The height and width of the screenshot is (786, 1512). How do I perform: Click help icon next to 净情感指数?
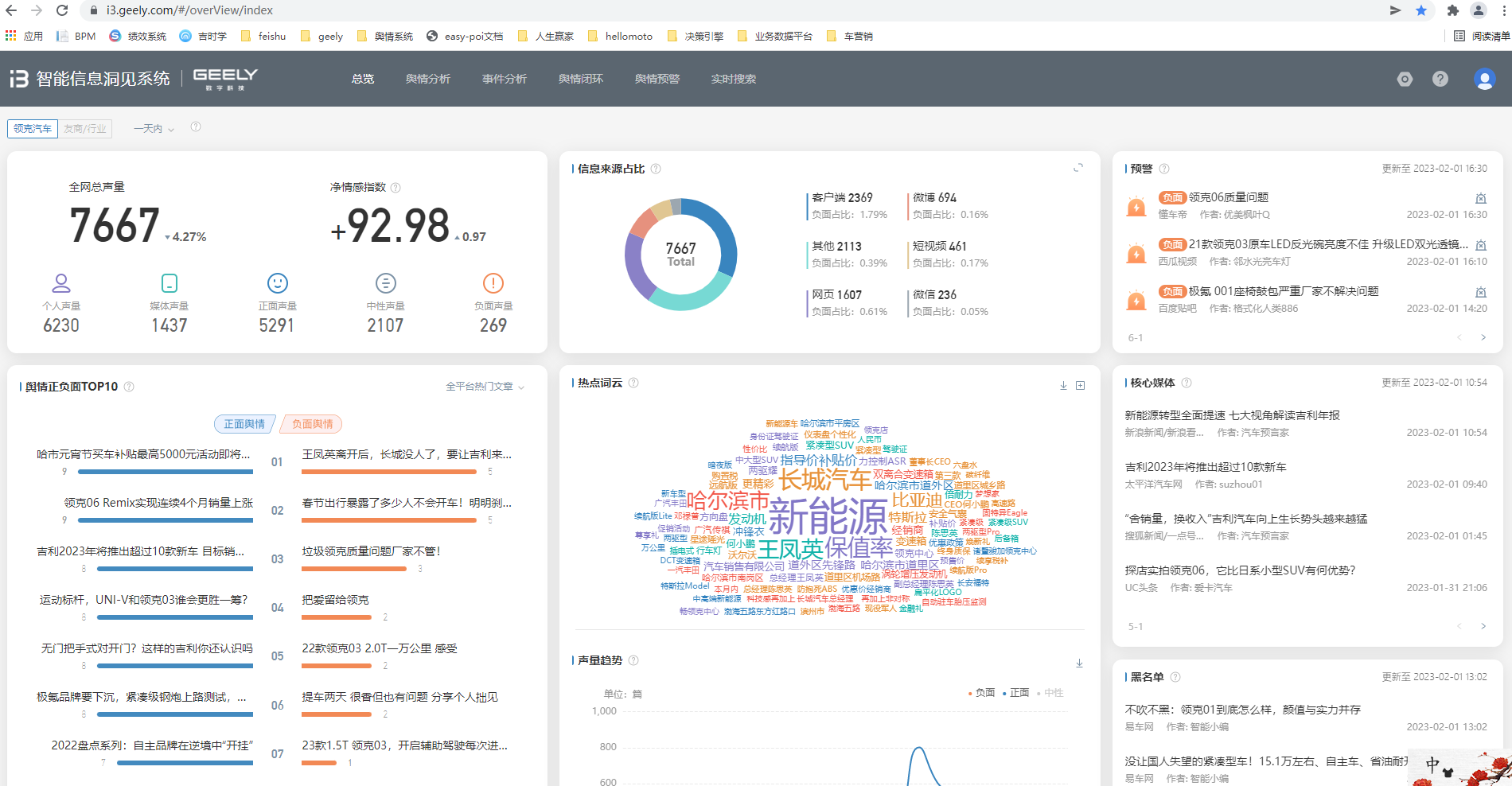(x=396, y=188)
